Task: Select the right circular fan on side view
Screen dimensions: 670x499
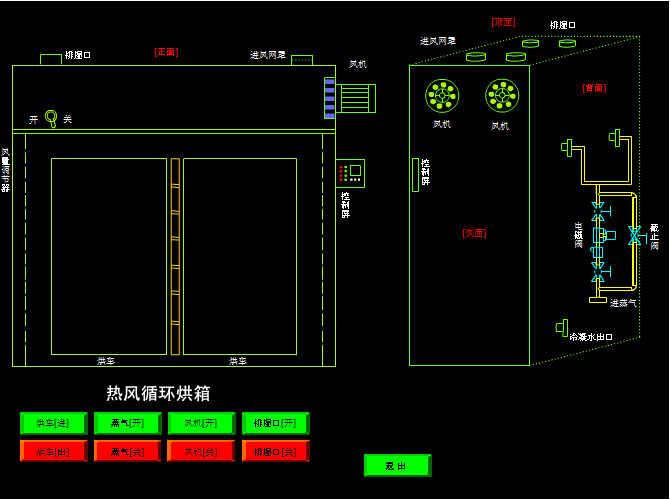Action: click(502, 96)
